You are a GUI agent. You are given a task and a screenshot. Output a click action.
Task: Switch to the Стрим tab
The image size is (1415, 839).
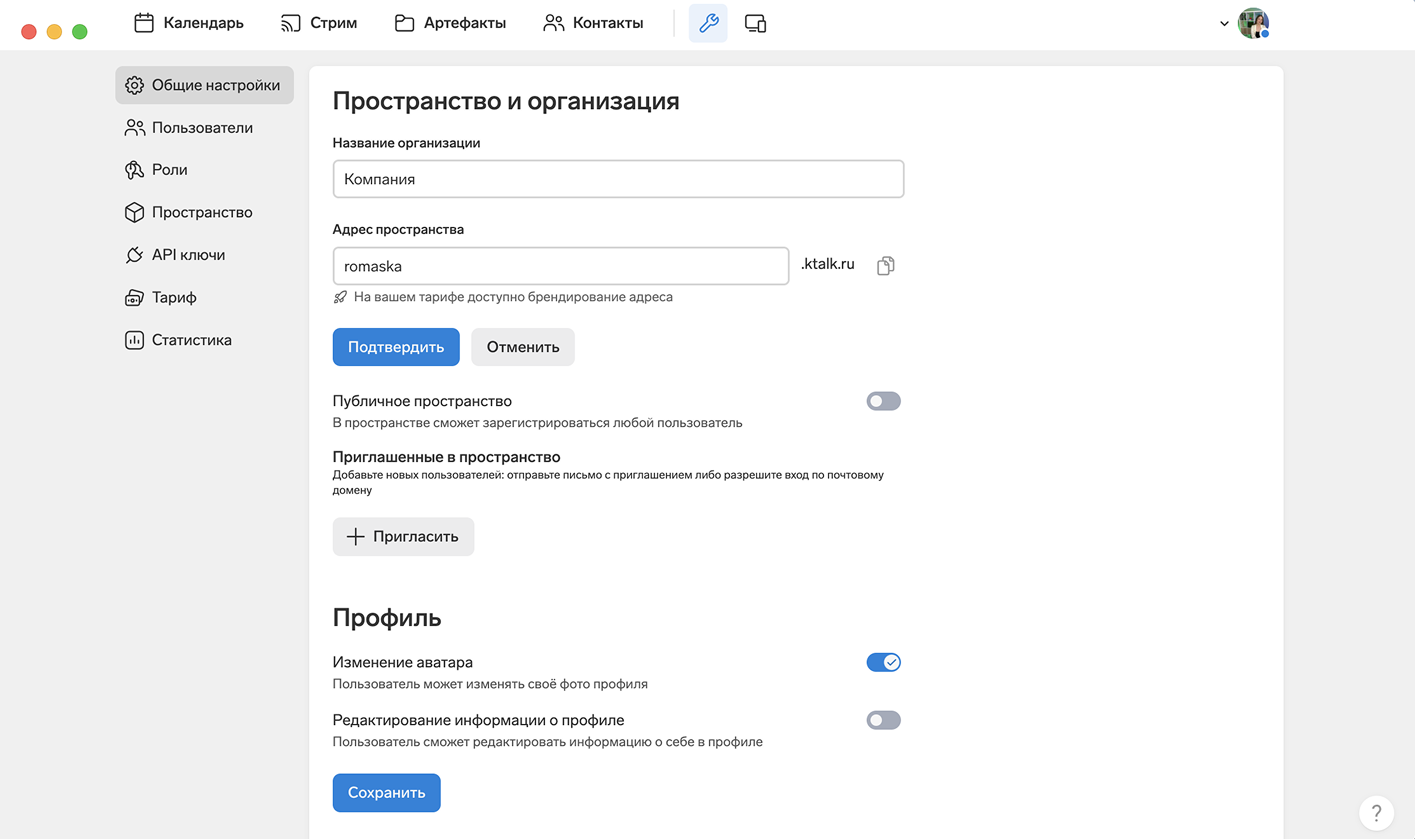(x=319, y=23)
